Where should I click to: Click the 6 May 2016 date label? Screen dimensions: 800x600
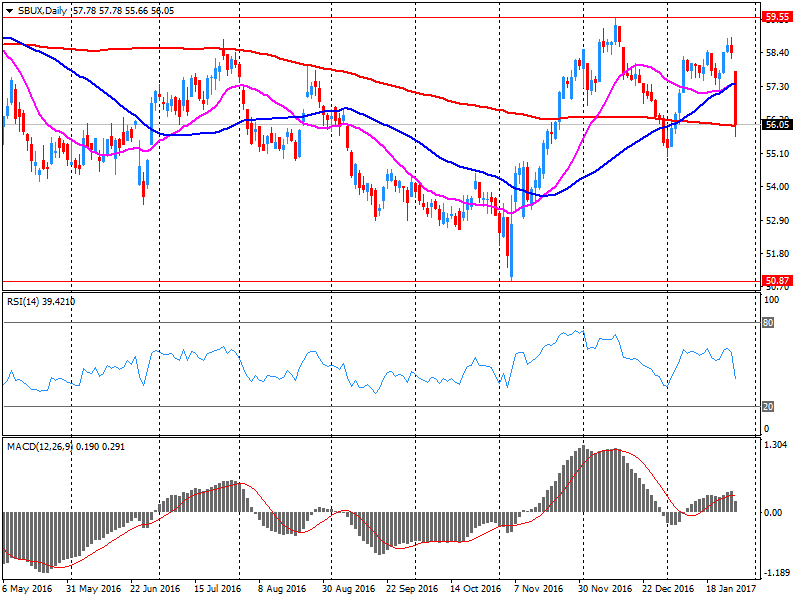pyautogui.click(x=28, y=590)
